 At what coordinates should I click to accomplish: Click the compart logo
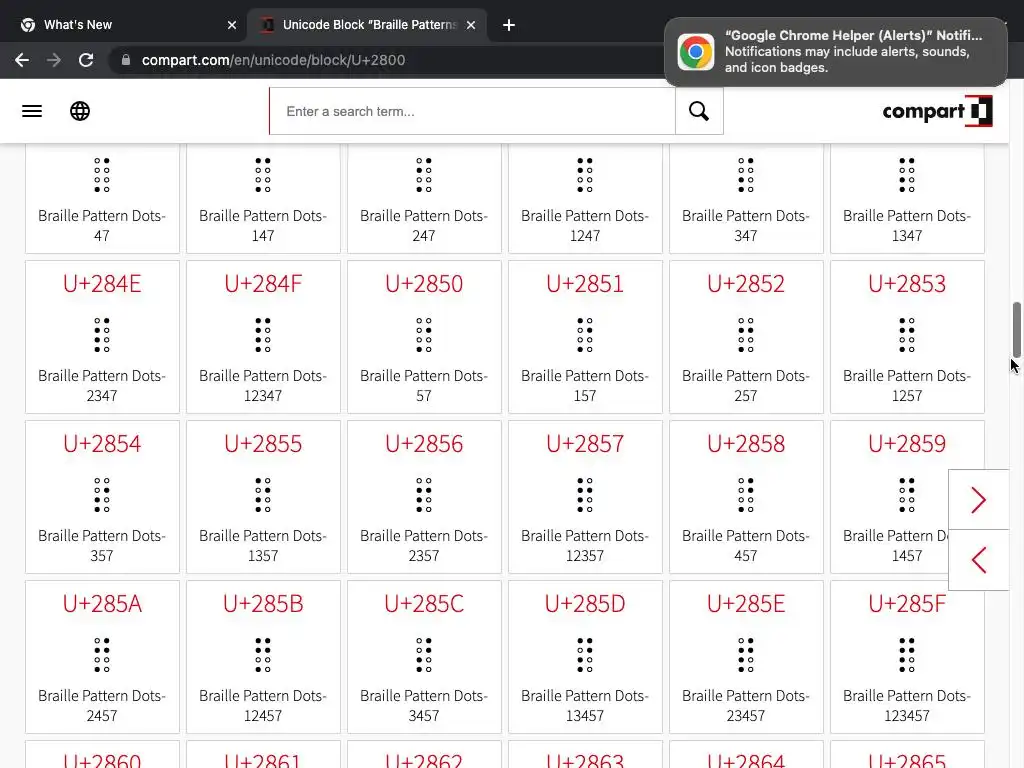pos(937,111)
